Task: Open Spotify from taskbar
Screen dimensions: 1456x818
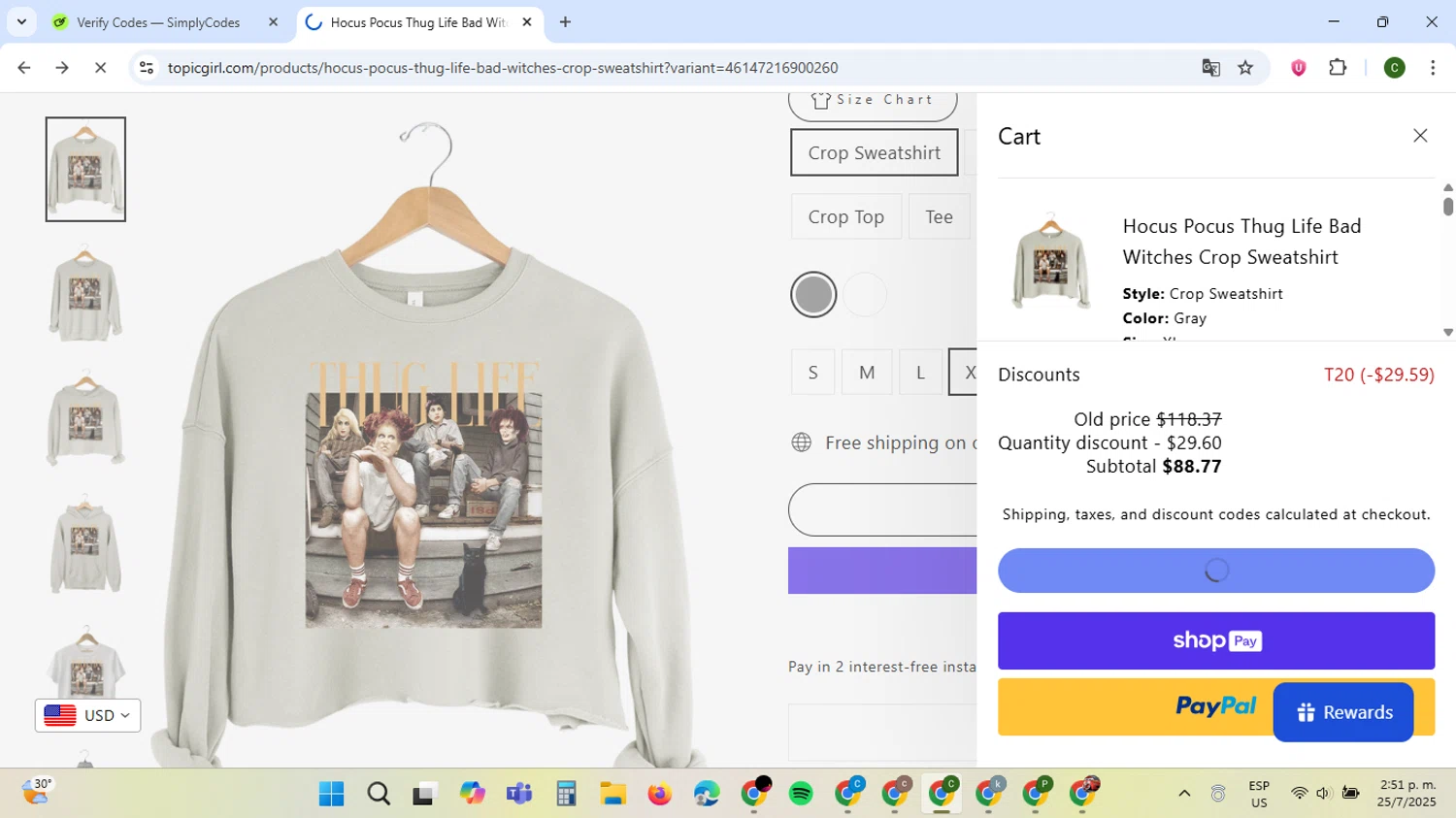Action: [x=801, y=794]
